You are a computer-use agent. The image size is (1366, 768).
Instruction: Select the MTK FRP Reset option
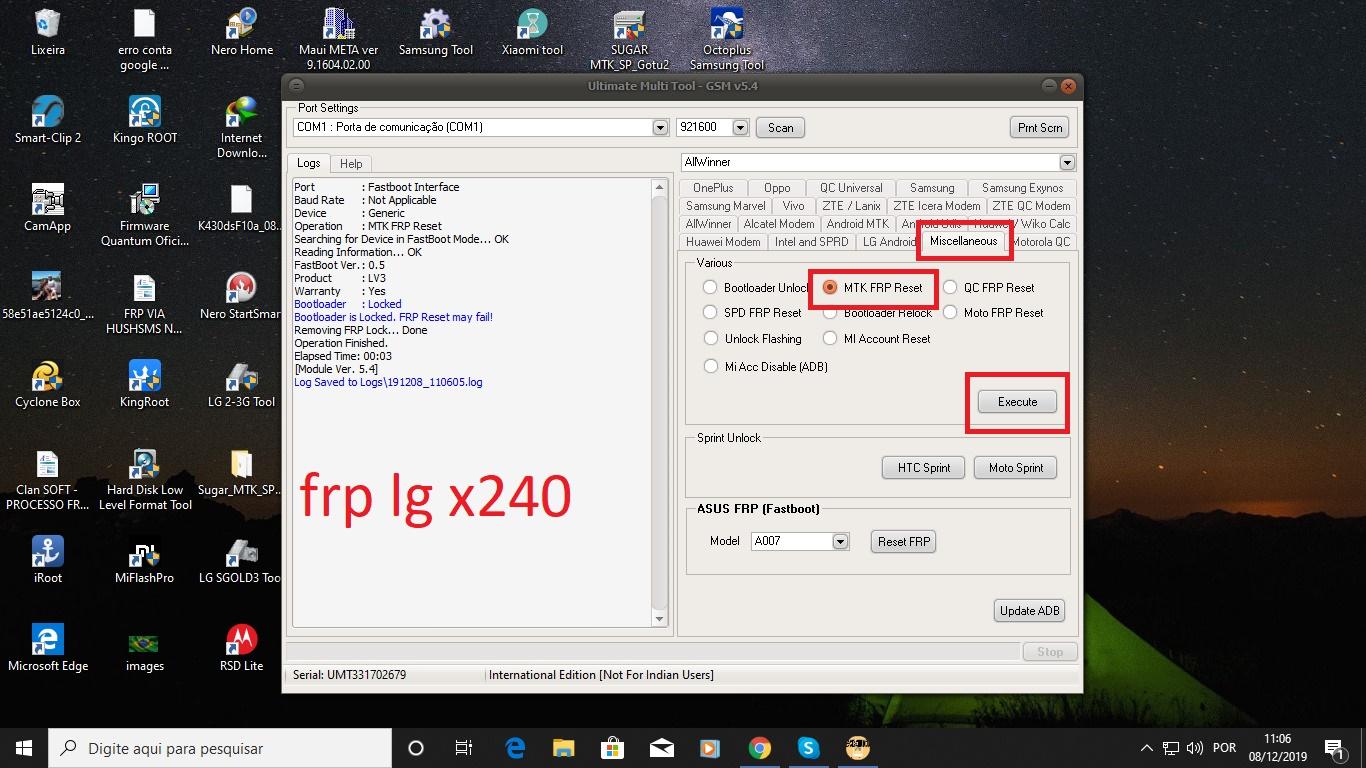pos(830,288)
